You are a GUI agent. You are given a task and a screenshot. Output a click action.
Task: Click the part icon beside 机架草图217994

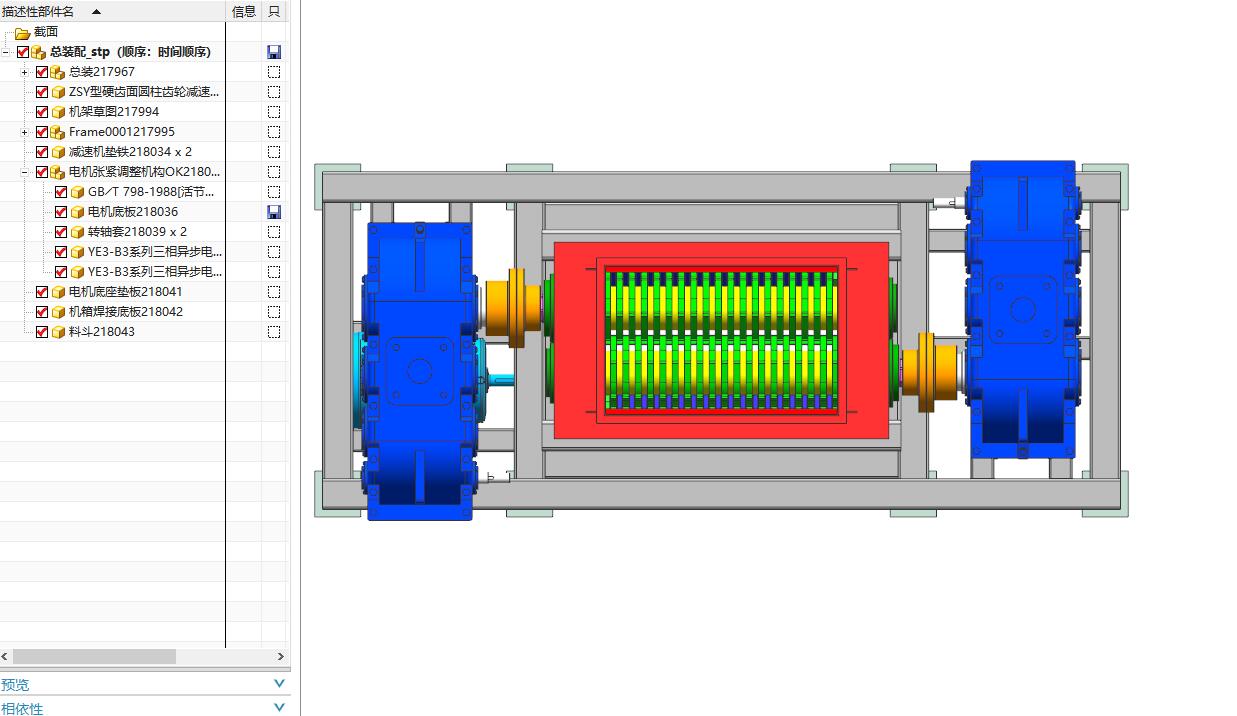[x=58, y=112]
